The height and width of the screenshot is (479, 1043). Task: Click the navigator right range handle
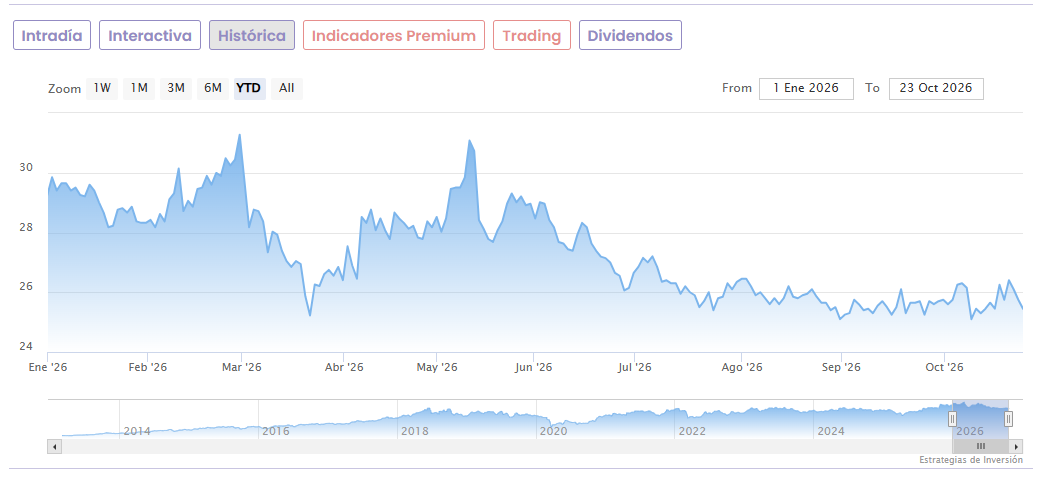[x=1008, y=418]
